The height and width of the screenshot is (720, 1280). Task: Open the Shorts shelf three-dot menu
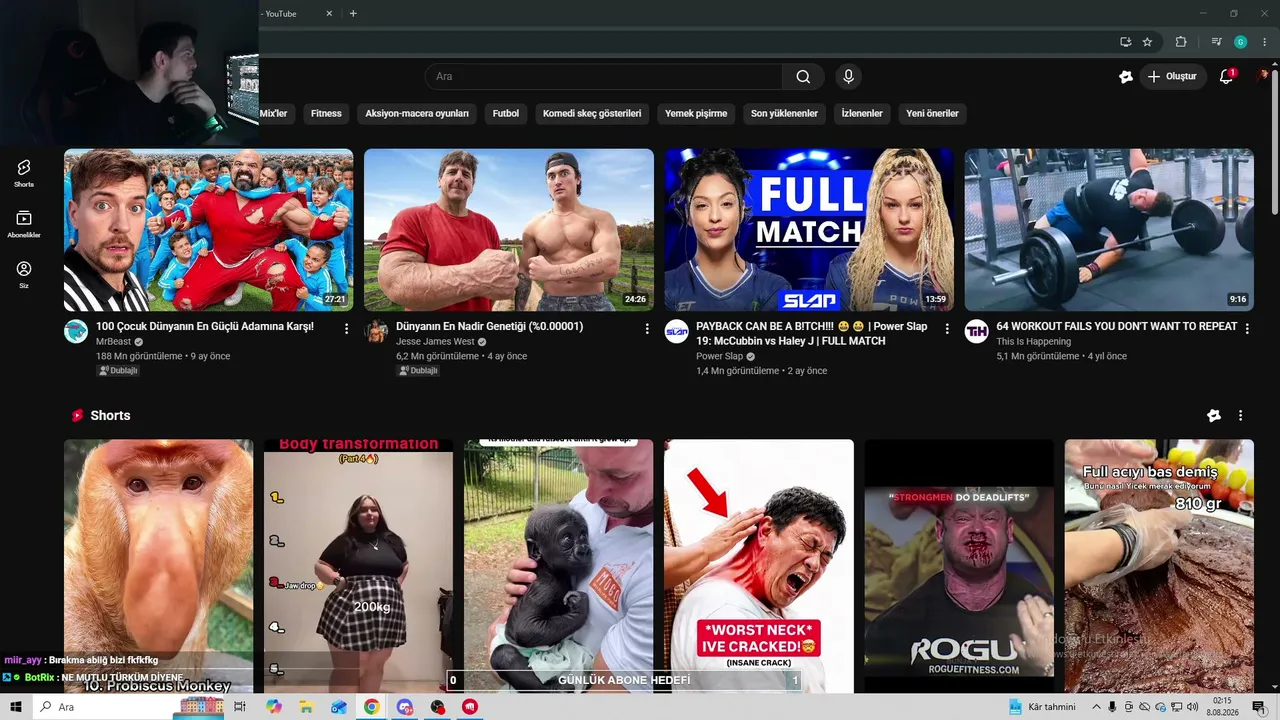[1240, 415]
